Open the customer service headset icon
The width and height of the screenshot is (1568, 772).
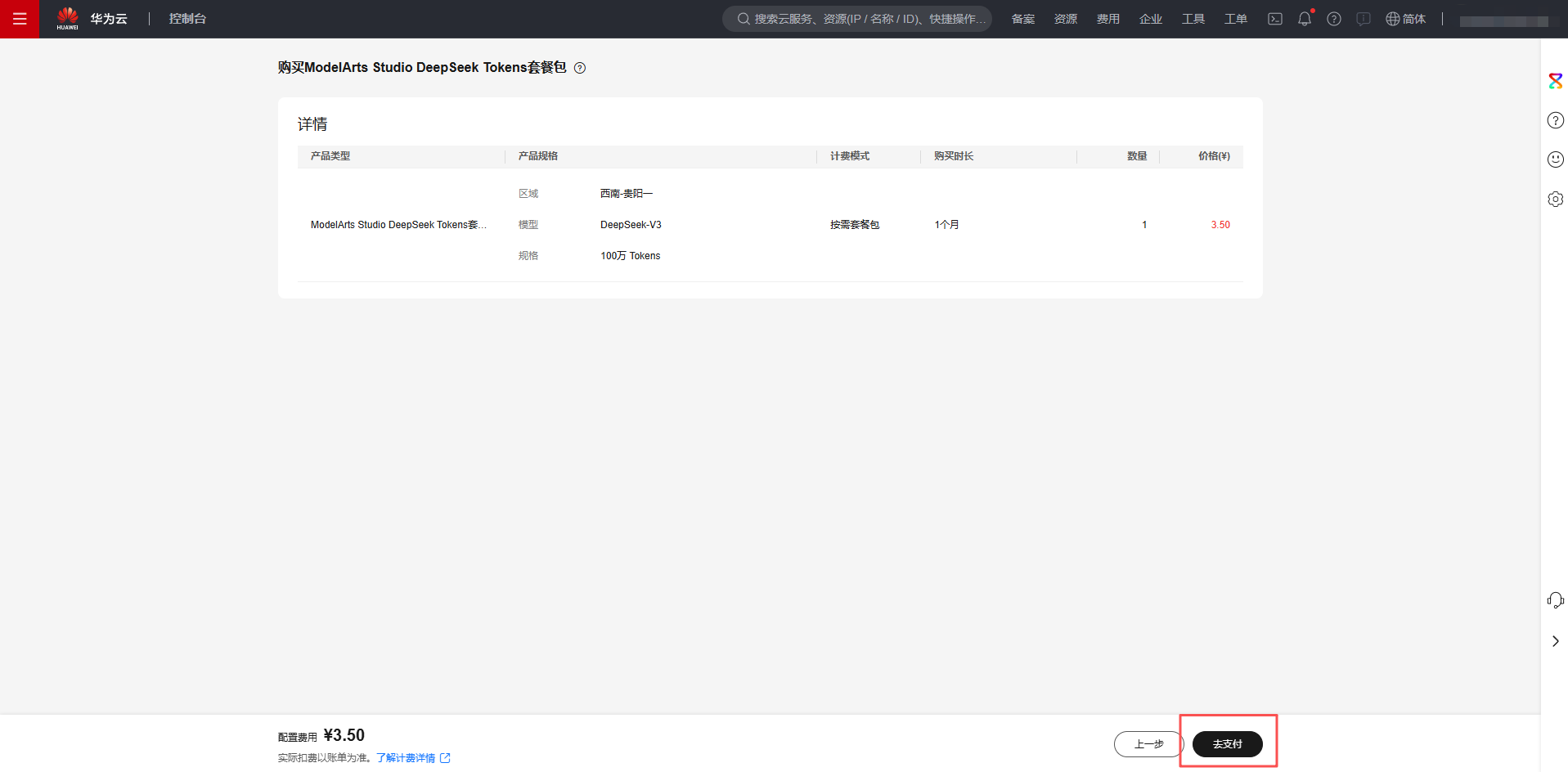coord(1555,601)
